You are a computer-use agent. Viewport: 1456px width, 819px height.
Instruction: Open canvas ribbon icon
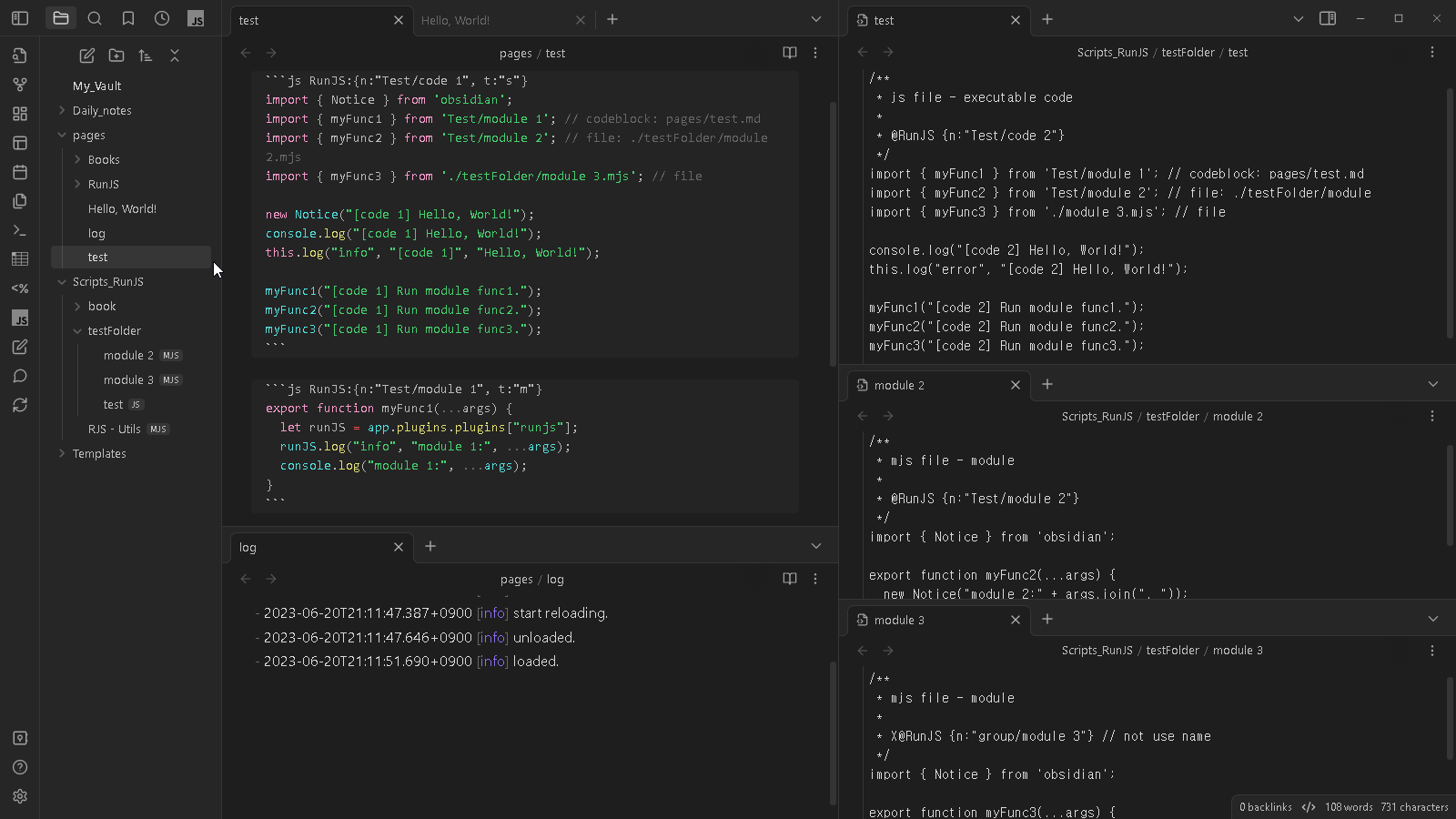click(20, 114)
